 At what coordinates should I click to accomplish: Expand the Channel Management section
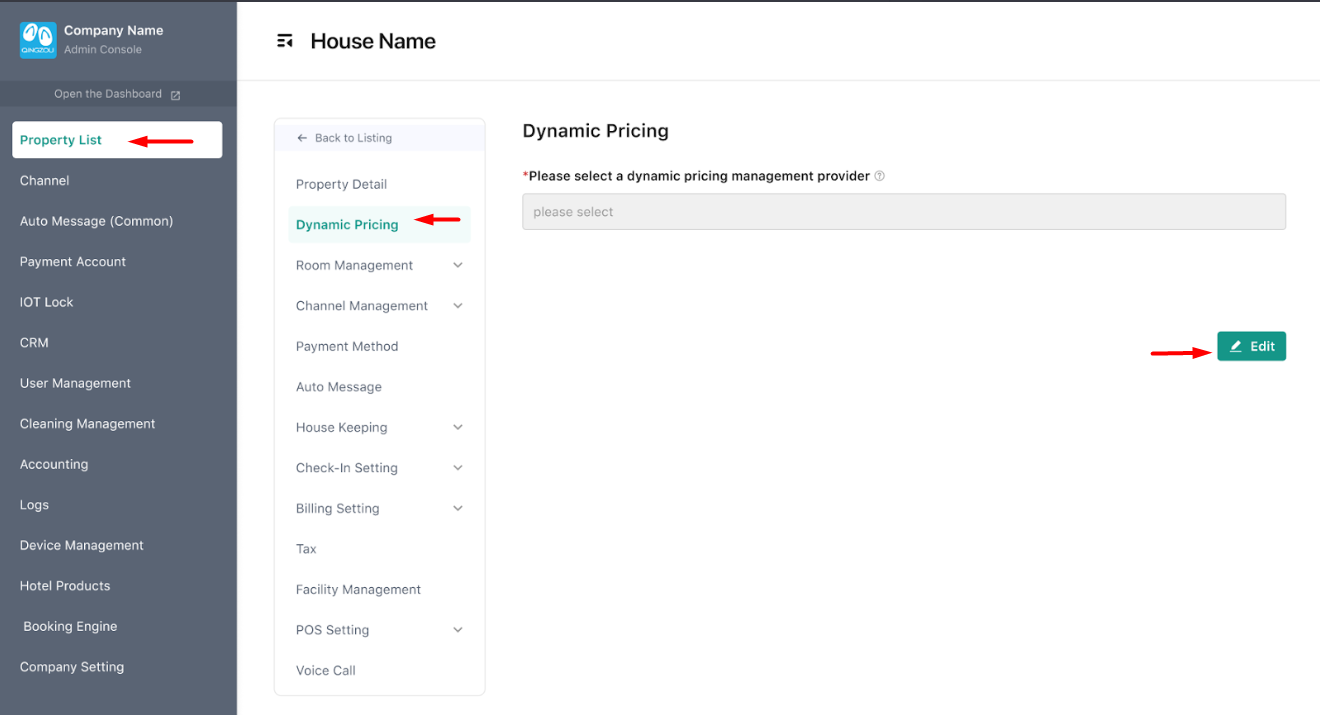click(x=458, y=306)
